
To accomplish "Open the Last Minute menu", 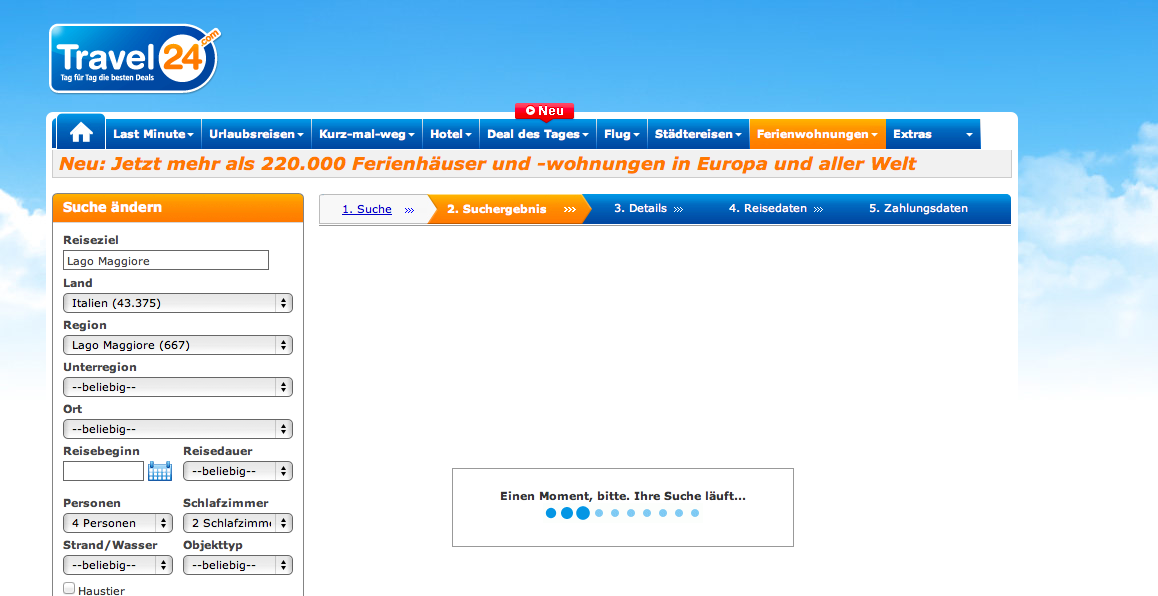I will tap(153, 134).
